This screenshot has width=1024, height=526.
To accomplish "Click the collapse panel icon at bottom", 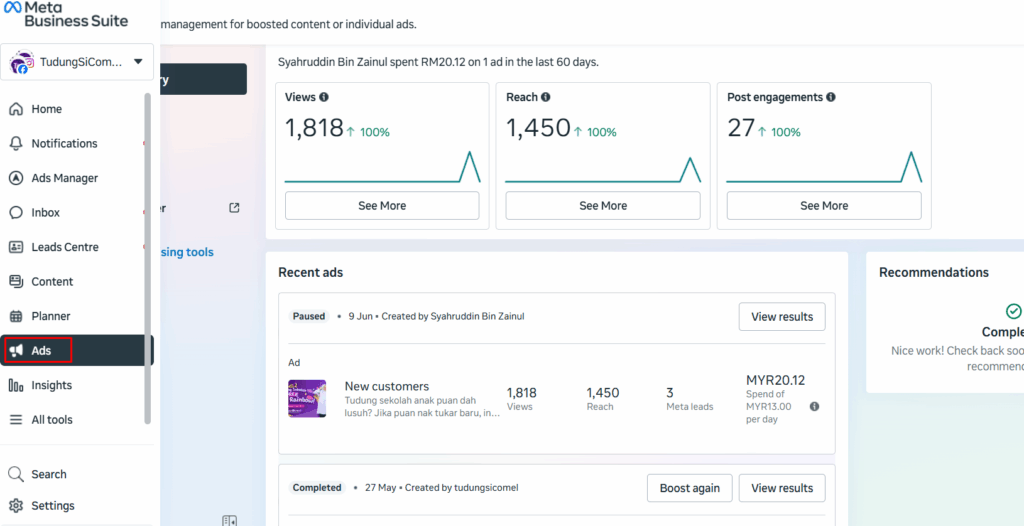I will click(229, 521).
